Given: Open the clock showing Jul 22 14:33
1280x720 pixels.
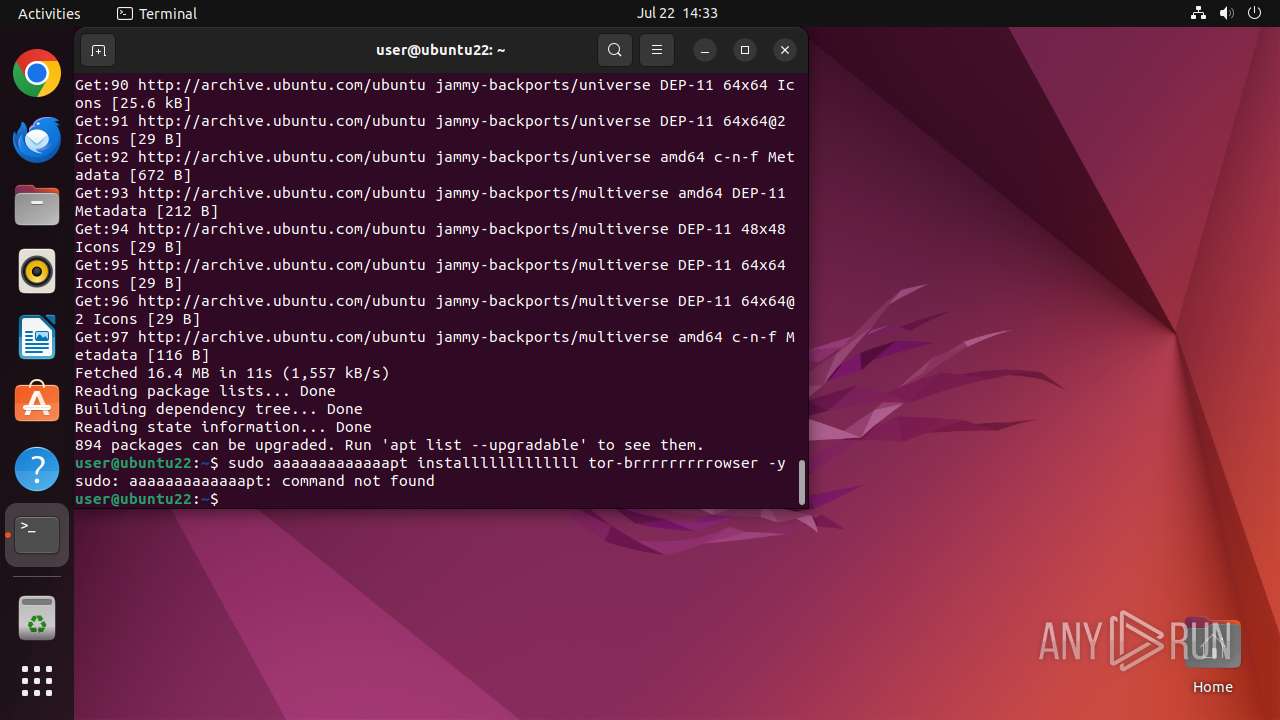Looking at the screenshot, I should (677, 13).
